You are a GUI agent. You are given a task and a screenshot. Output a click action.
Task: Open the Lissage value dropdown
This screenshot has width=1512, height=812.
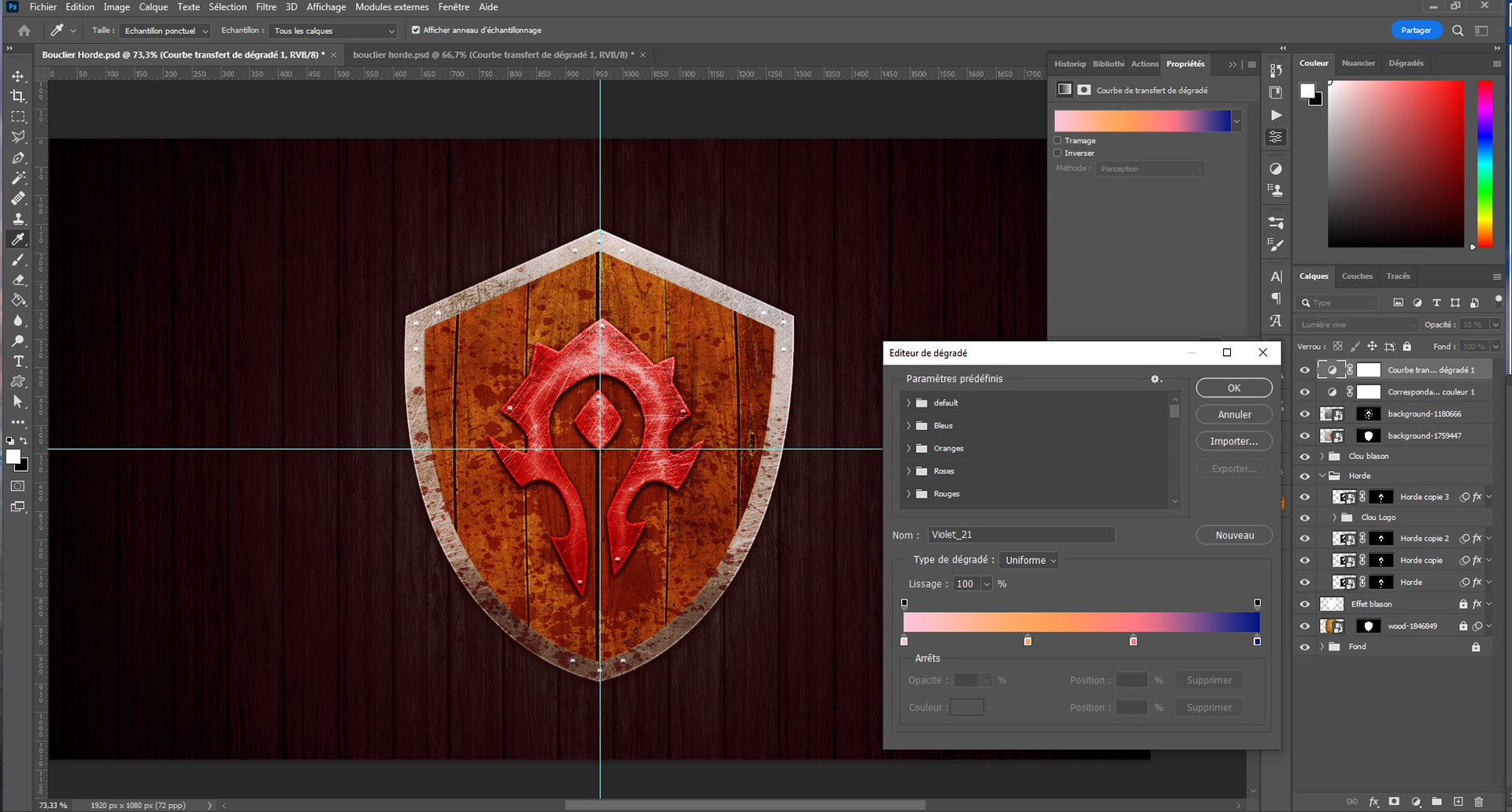click(x=986, y=584)
